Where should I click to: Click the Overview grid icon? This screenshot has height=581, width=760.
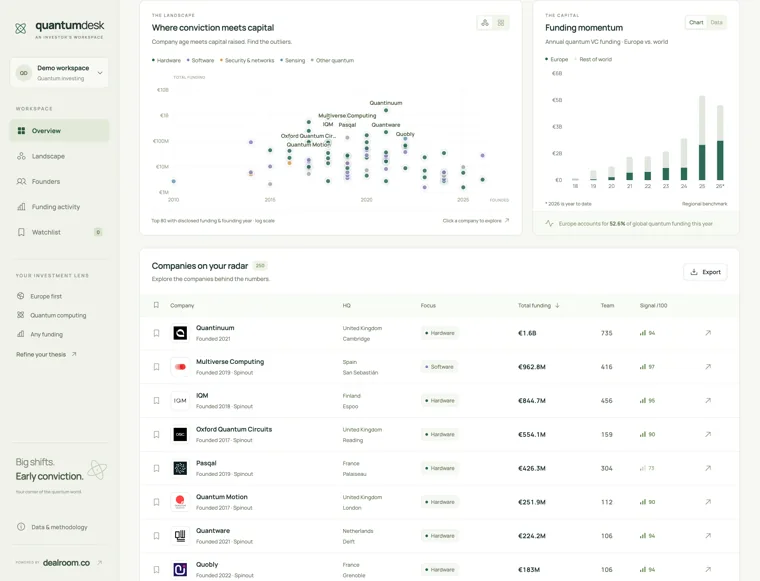21,131
